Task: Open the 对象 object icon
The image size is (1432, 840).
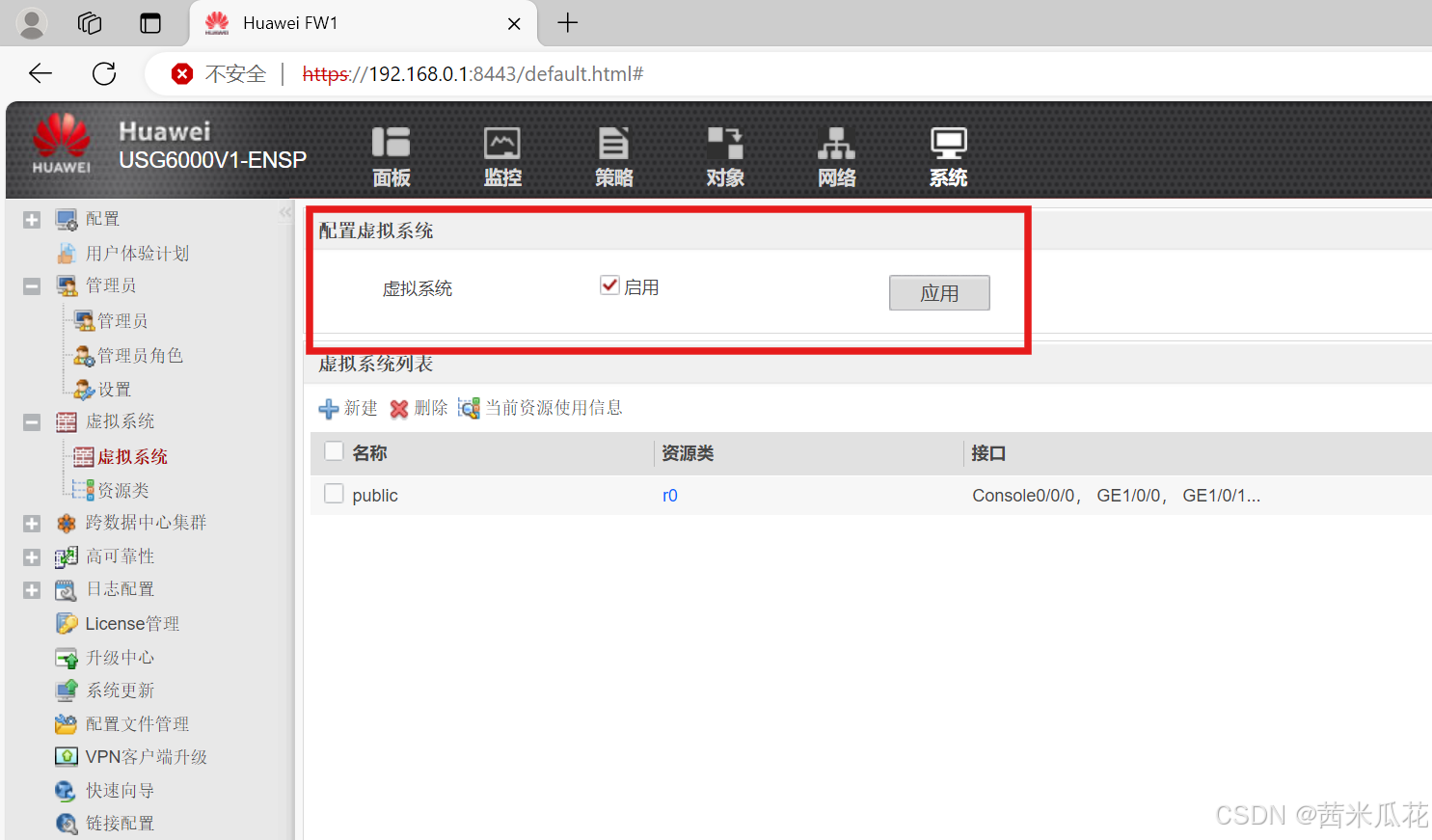Action: (x=725, y=144)
